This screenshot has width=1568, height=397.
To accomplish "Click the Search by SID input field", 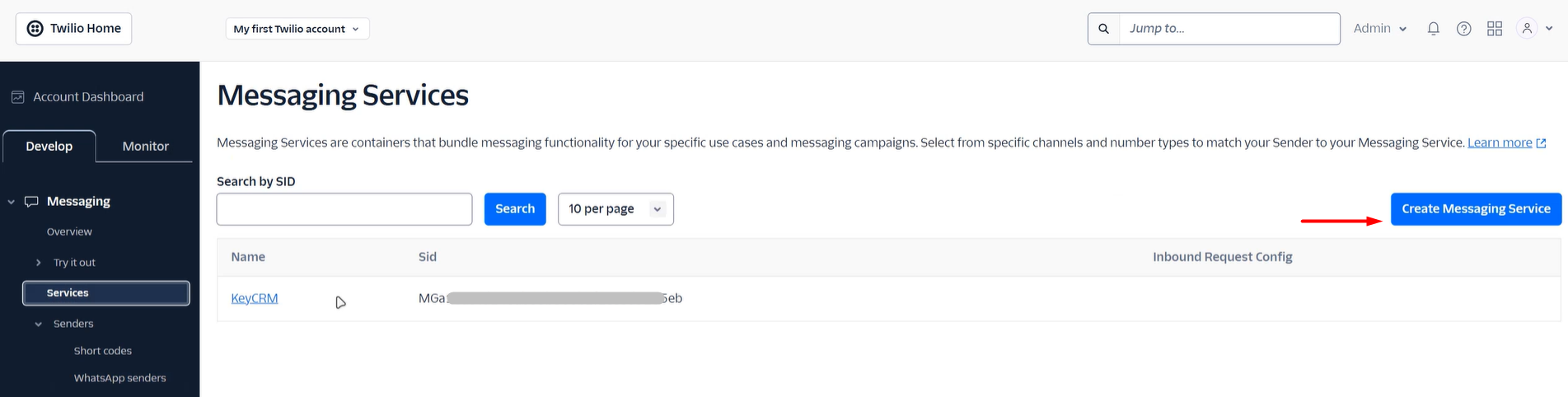I will [344, 209].
